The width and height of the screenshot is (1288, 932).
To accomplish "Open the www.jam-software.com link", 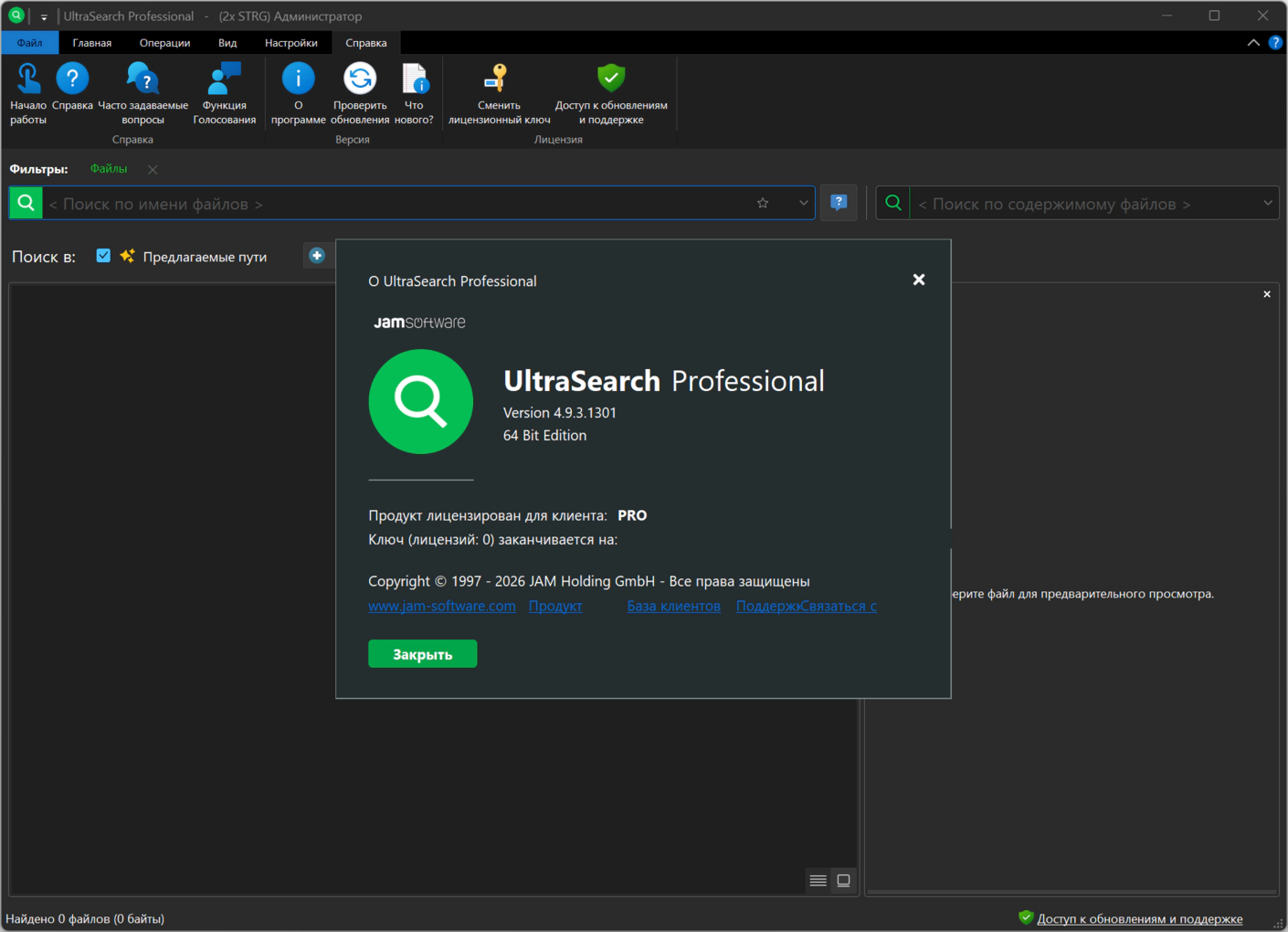I will (x=442, y=606).
